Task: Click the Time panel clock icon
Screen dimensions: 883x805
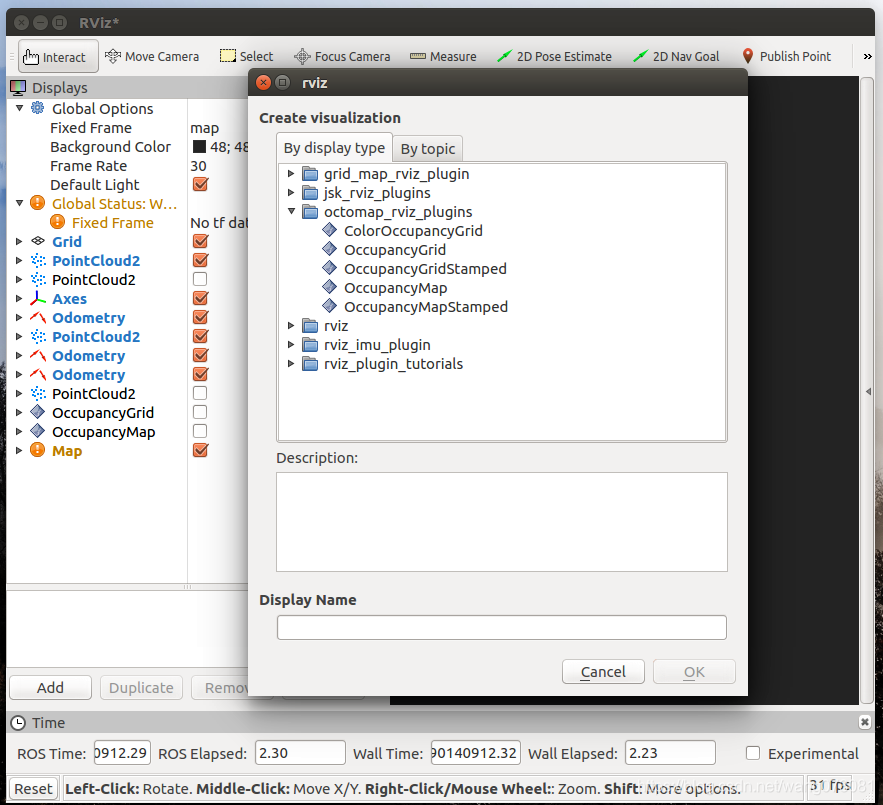Action: pos(18,723)
